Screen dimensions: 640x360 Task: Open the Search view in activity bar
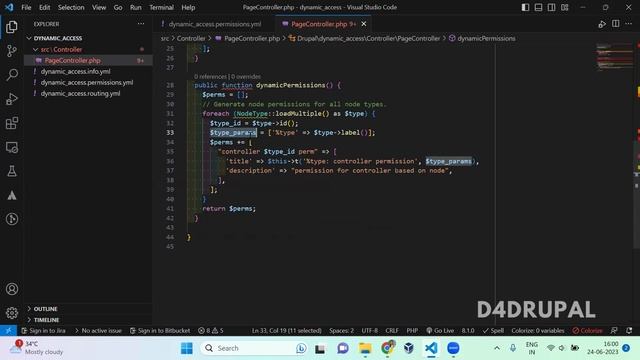point(12,75)
